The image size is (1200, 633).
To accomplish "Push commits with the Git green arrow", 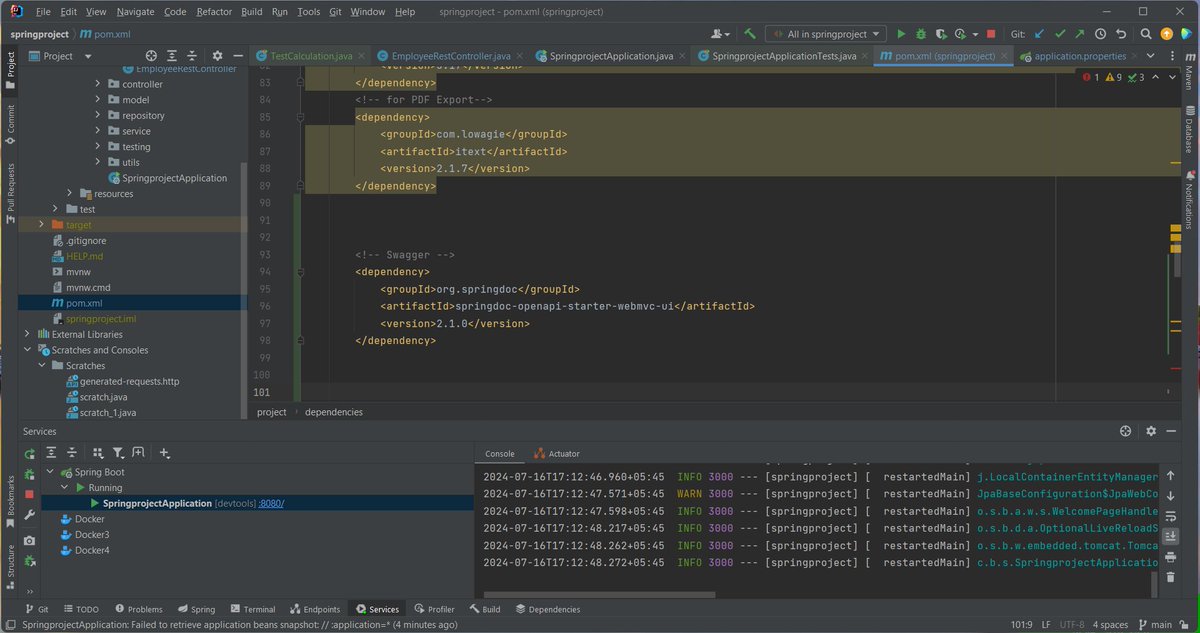I will 1080,33.
